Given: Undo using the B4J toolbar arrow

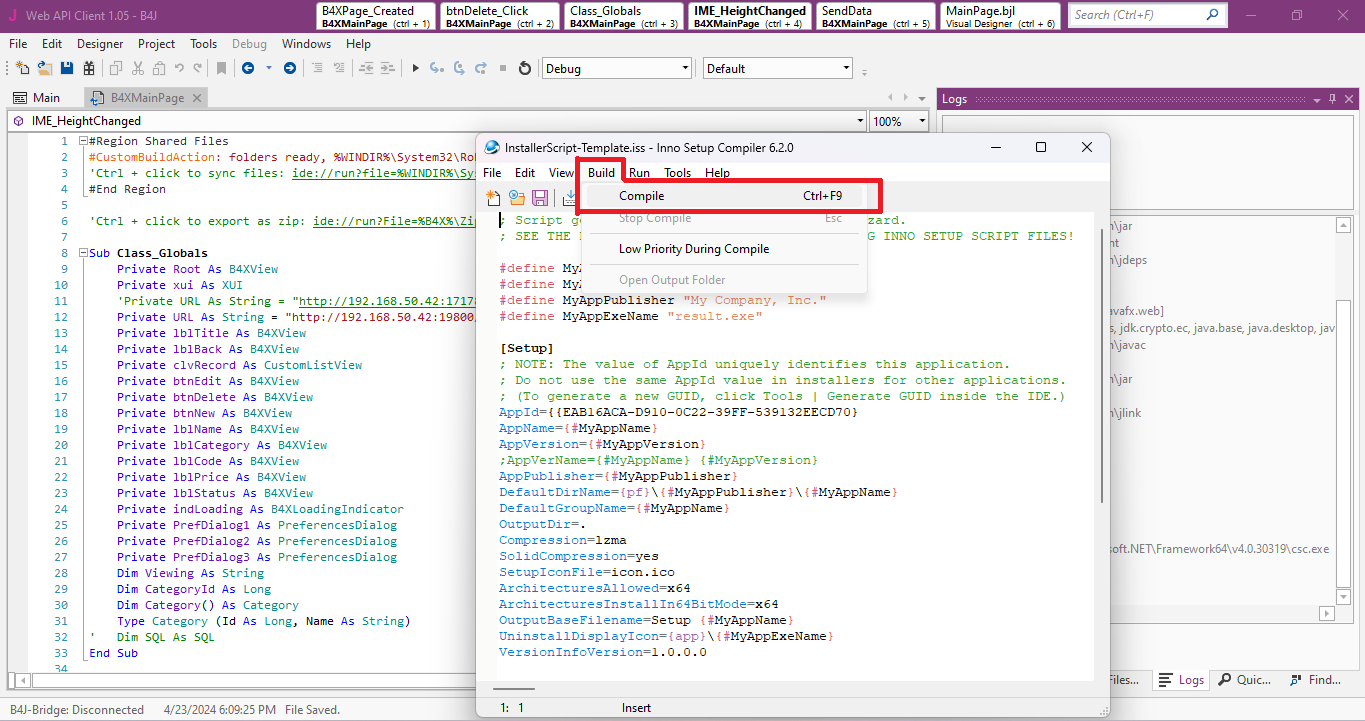Looking at the screenshot, I should [x=179, y=68].
